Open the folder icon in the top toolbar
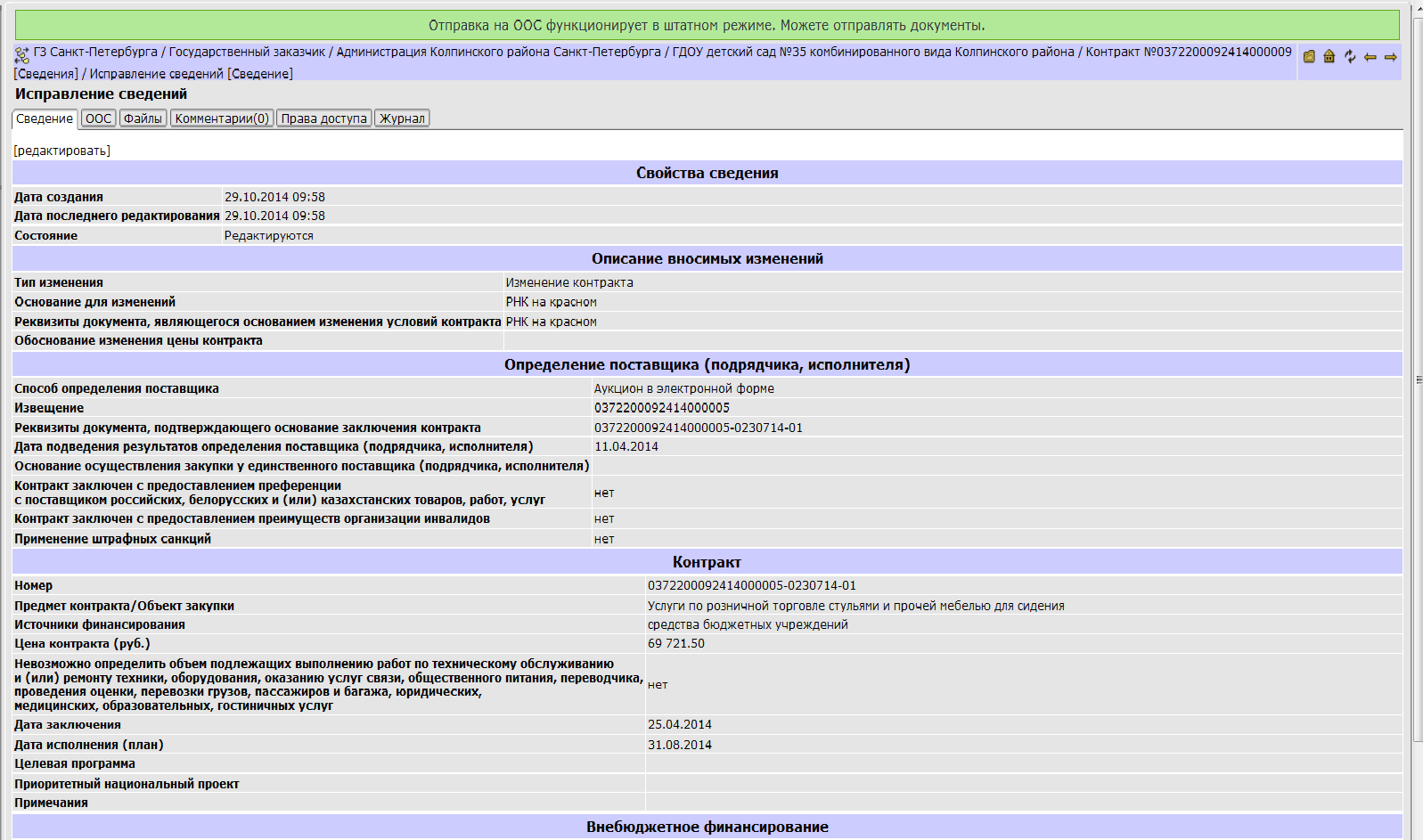Viewport: 1423px width, 840px height. [x=1309, y=56]
